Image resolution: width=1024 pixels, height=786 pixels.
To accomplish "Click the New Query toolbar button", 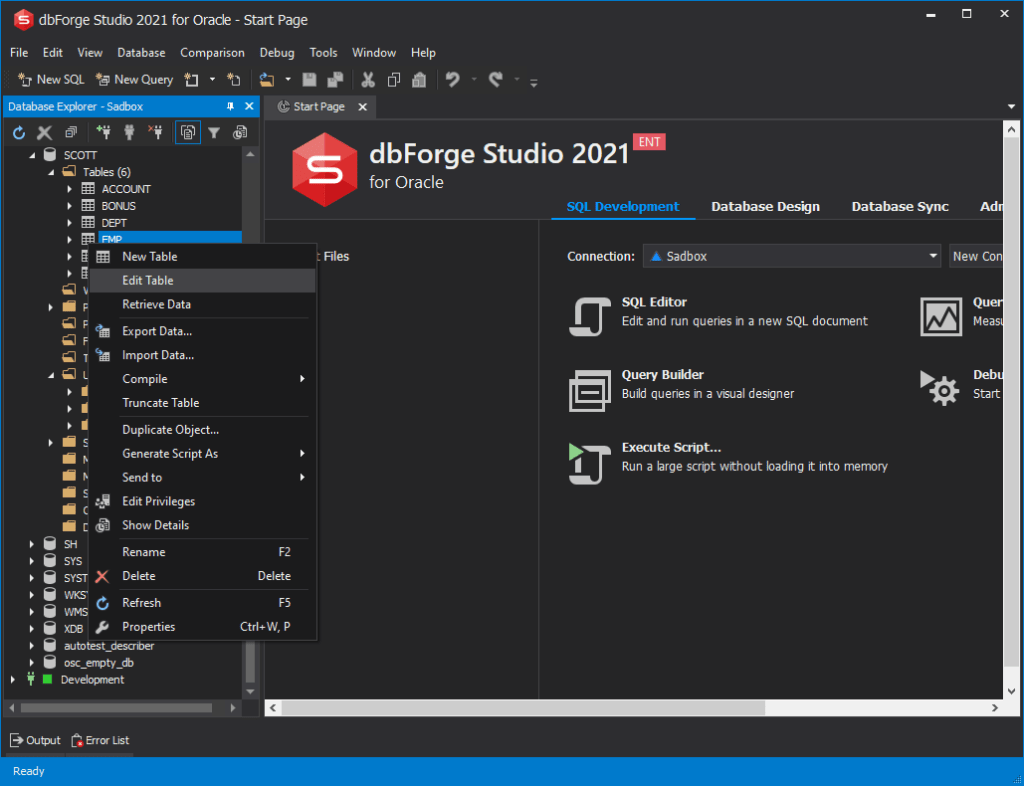I will click(x=134, y=80).
